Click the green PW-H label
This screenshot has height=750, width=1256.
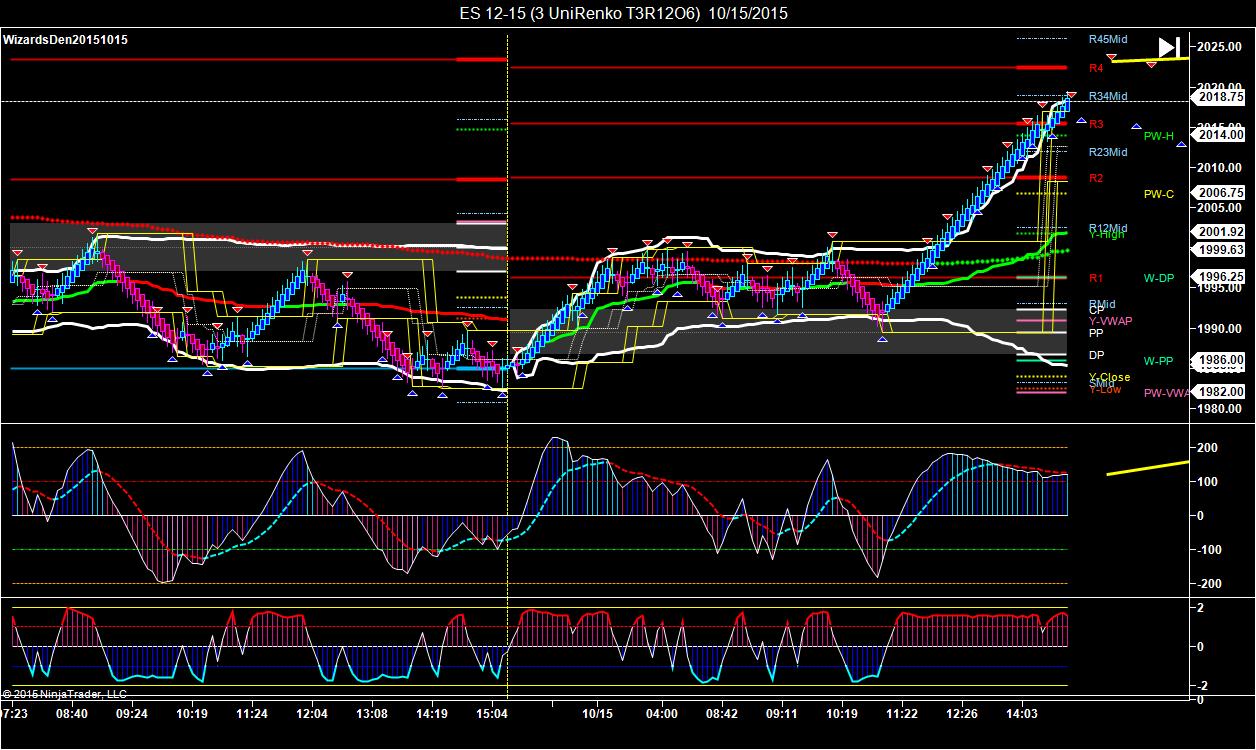(1159, 136)
